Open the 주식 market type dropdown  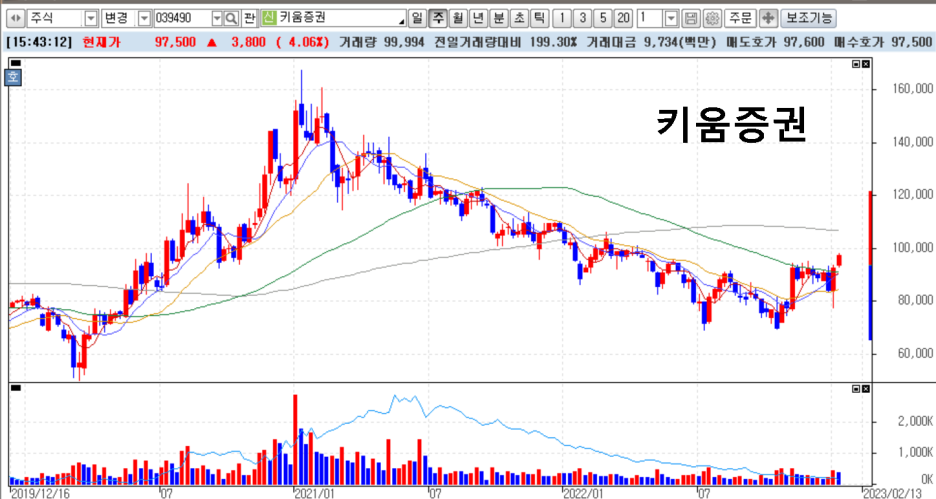click(x=91, y=19)
